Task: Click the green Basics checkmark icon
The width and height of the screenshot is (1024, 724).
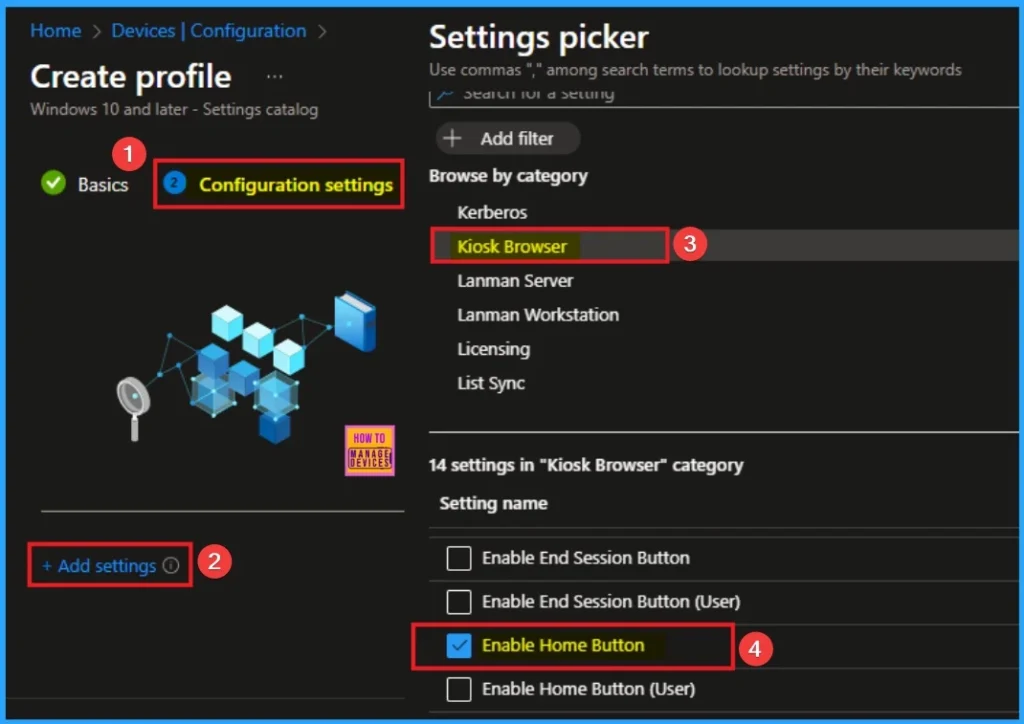Action: coord(53,184)
